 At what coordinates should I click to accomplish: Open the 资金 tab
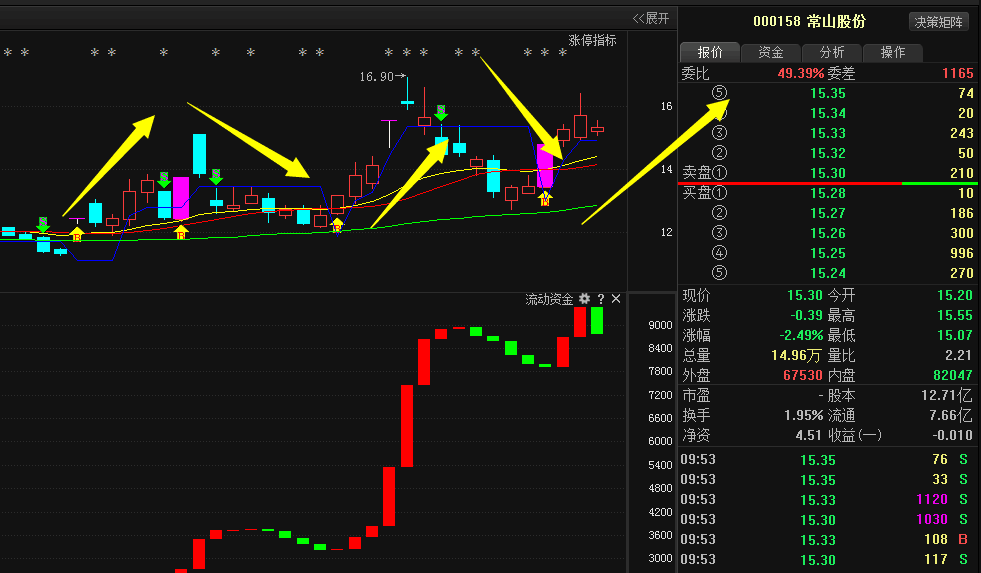pos(770,52)
